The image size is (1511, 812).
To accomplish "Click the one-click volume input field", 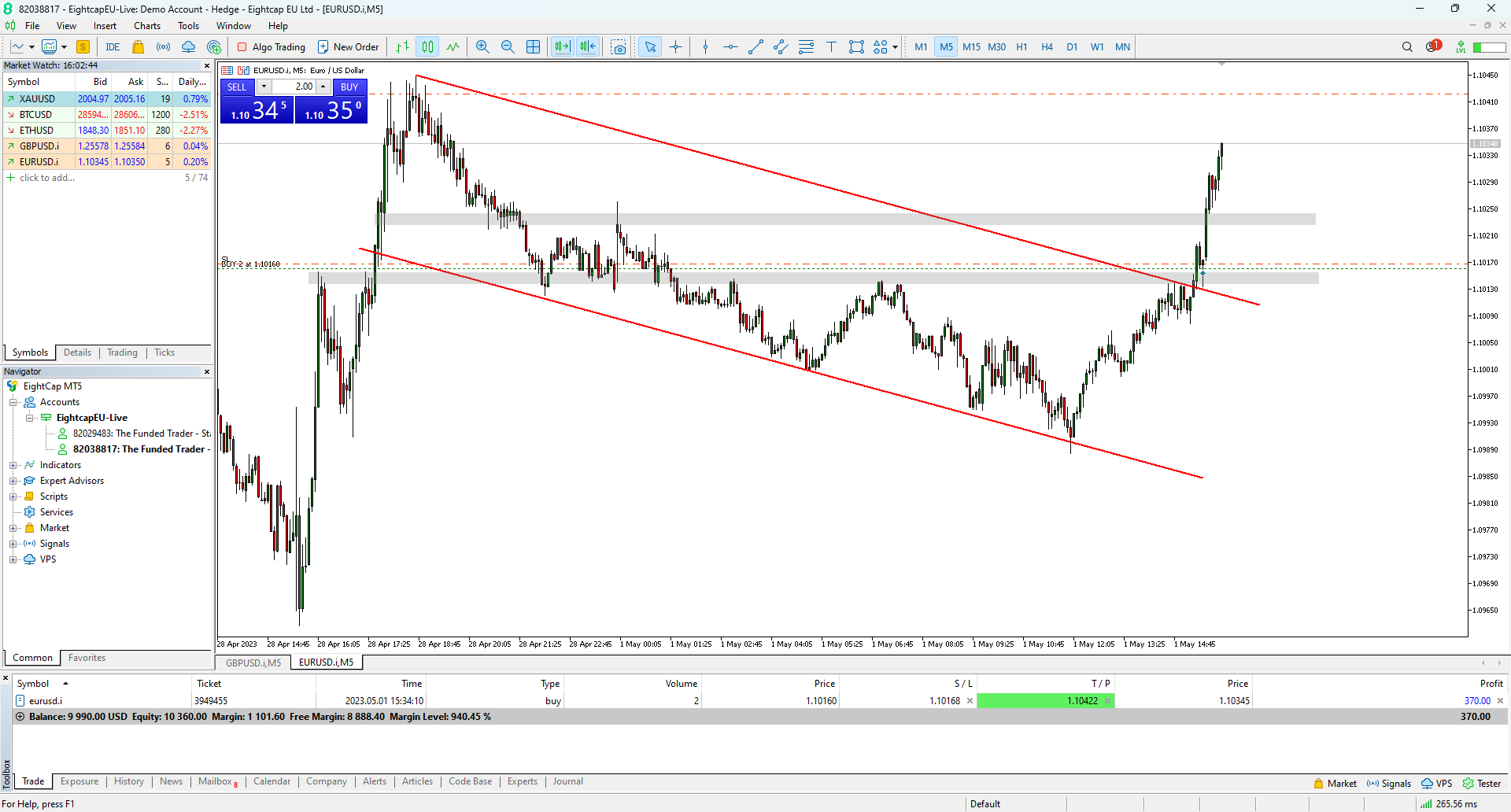I will 294,87.
